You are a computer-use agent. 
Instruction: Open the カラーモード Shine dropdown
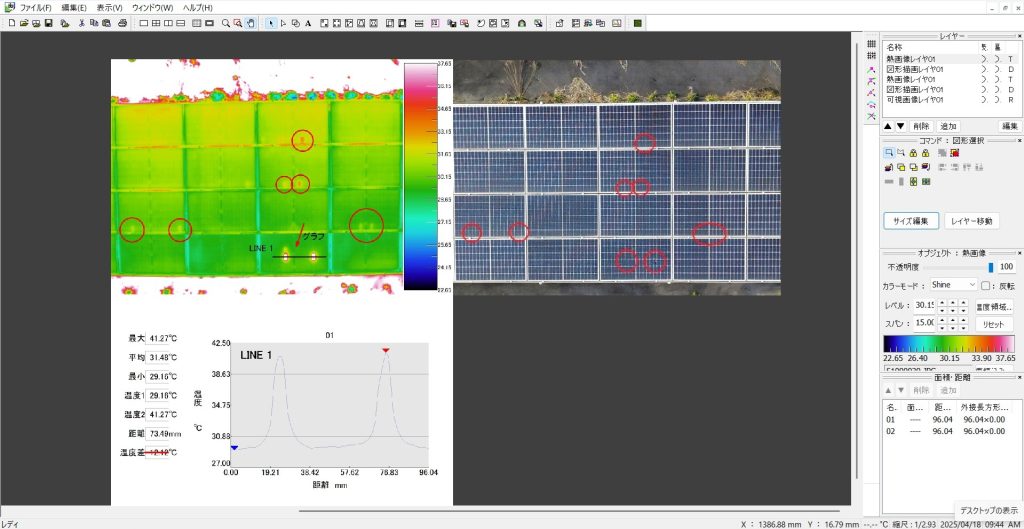[953, 285]
